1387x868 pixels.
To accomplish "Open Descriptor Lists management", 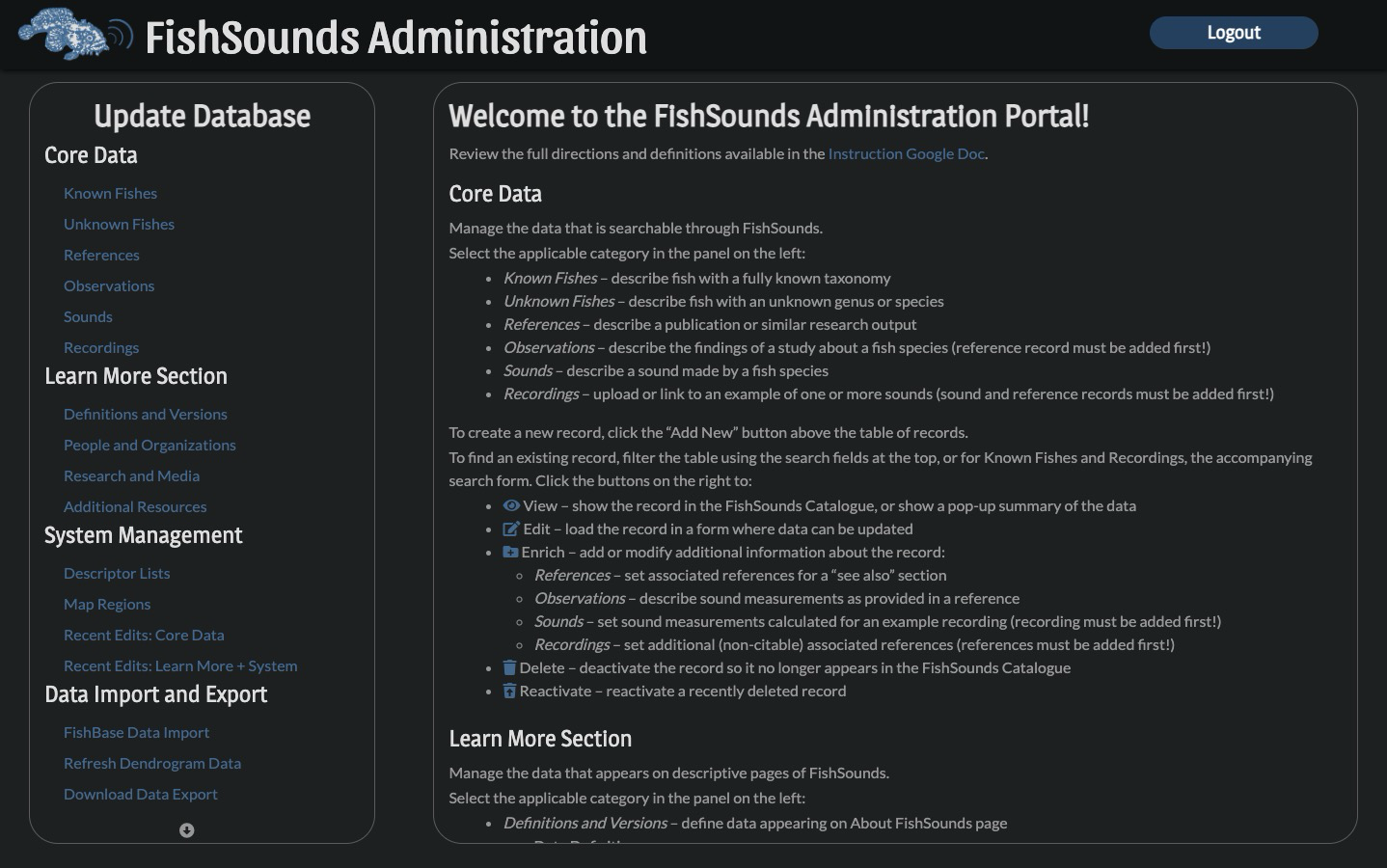I will 117,573.
